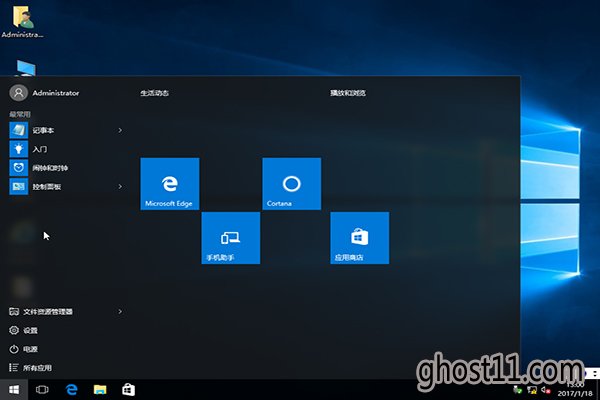
Task: Expand the 控制面板 jump list chevron
Action: [x=120, y=186]
